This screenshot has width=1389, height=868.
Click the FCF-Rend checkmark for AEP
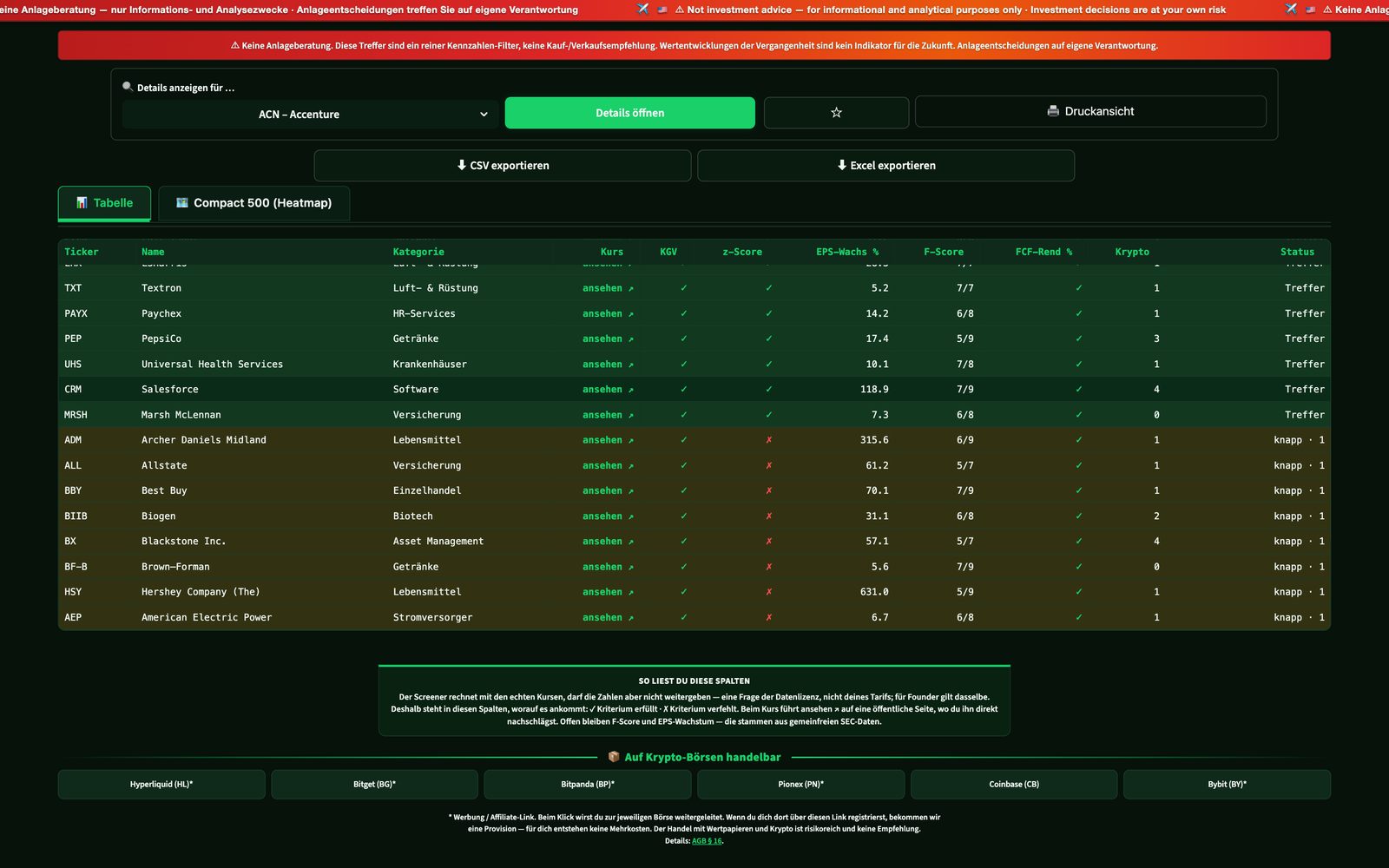(1079, 617)
